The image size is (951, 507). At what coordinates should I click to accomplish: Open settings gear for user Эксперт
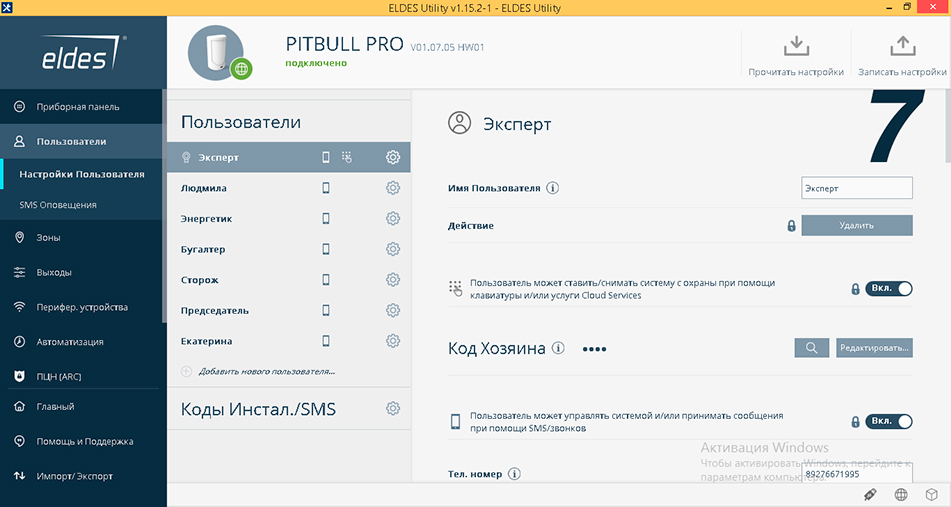[393, 157]
